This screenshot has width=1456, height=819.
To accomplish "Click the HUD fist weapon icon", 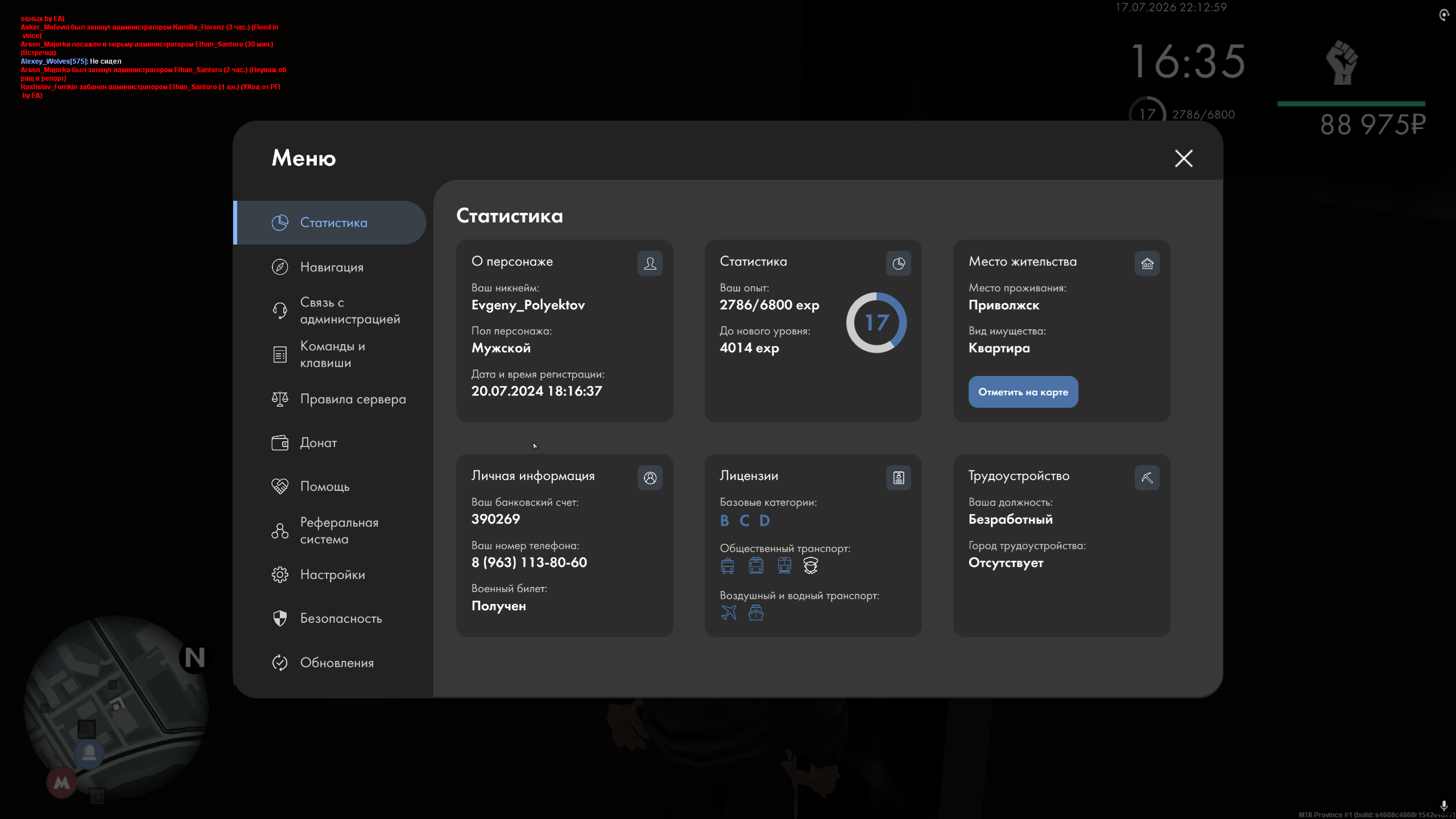I will coord(1343,63).
